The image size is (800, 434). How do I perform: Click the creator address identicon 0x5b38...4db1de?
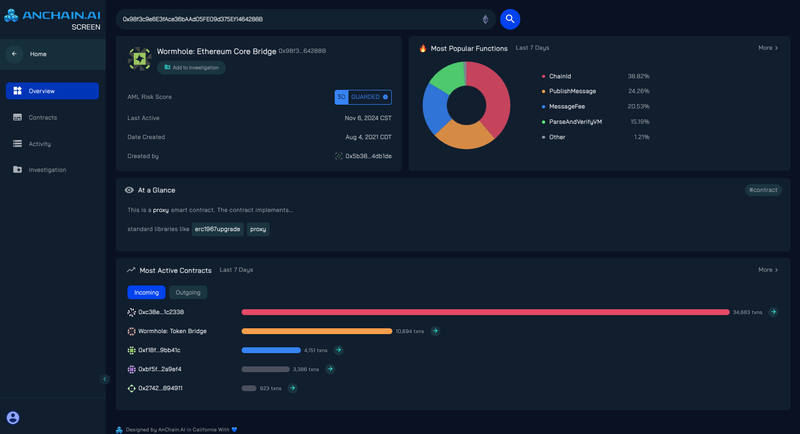click(x=339, y=156)
